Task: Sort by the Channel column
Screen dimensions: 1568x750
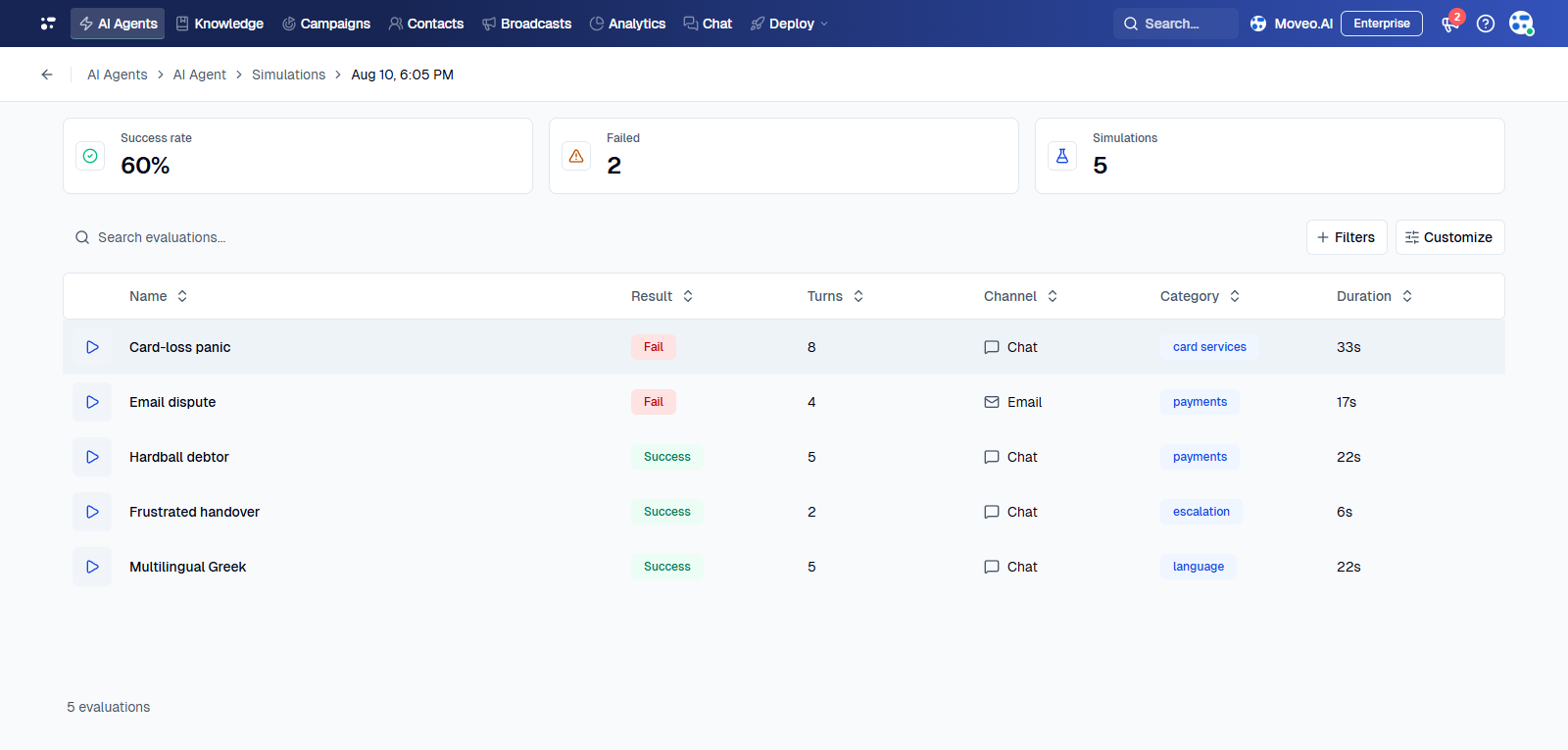Action: [x=1020, y=296]
